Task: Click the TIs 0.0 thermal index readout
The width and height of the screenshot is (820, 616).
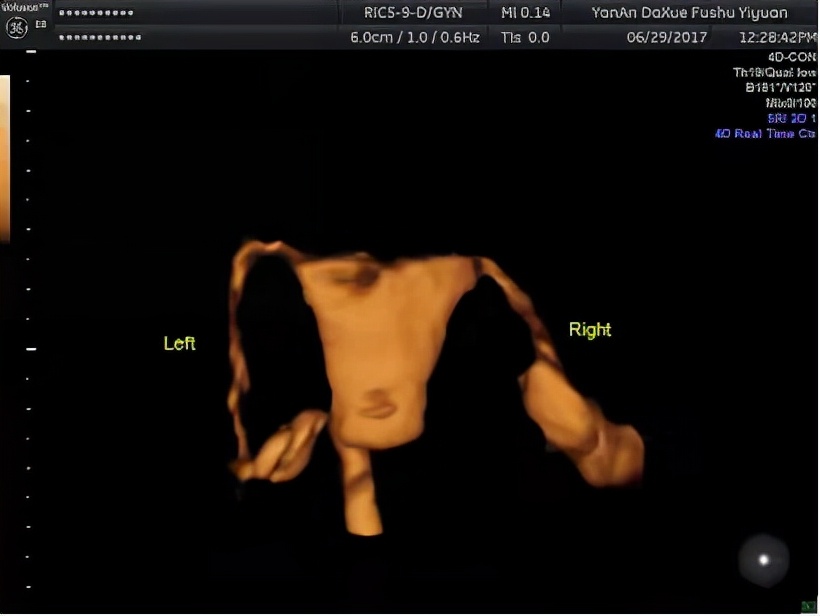Action: [x=525, y=37]
